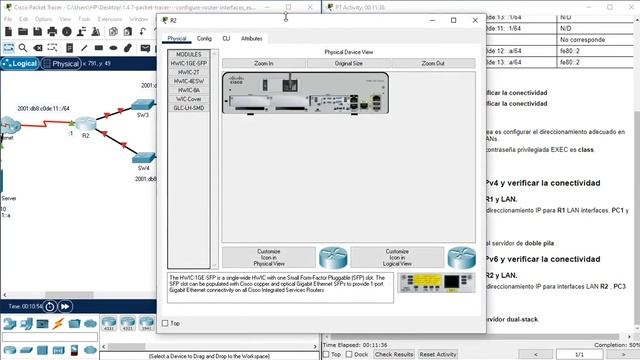This screenshot has height=360, width=640.
Task: Pick the 4331 router model
Action: coord(109,323)
